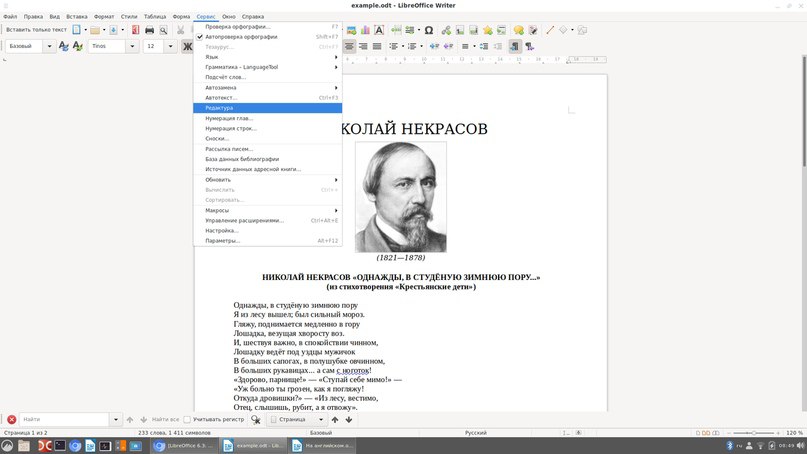807x454 pixels.
Task: Open Управление расширениями
Action: click(268, 220)
